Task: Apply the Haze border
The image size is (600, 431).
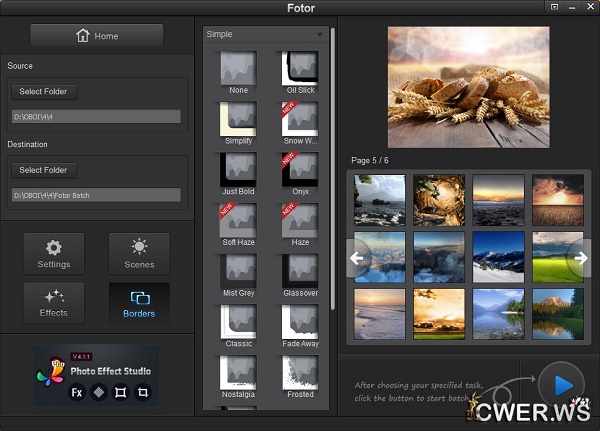Action: 300,225
